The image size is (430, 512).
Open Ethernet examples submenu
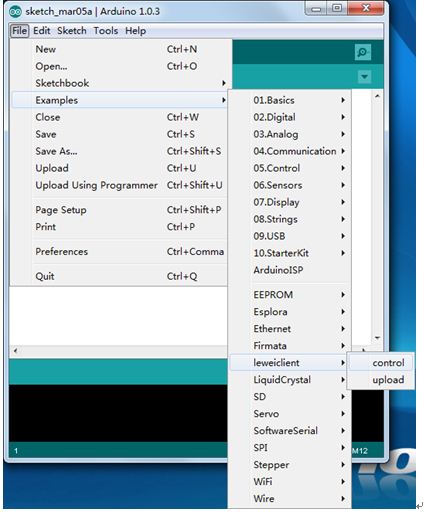point(290,329)
